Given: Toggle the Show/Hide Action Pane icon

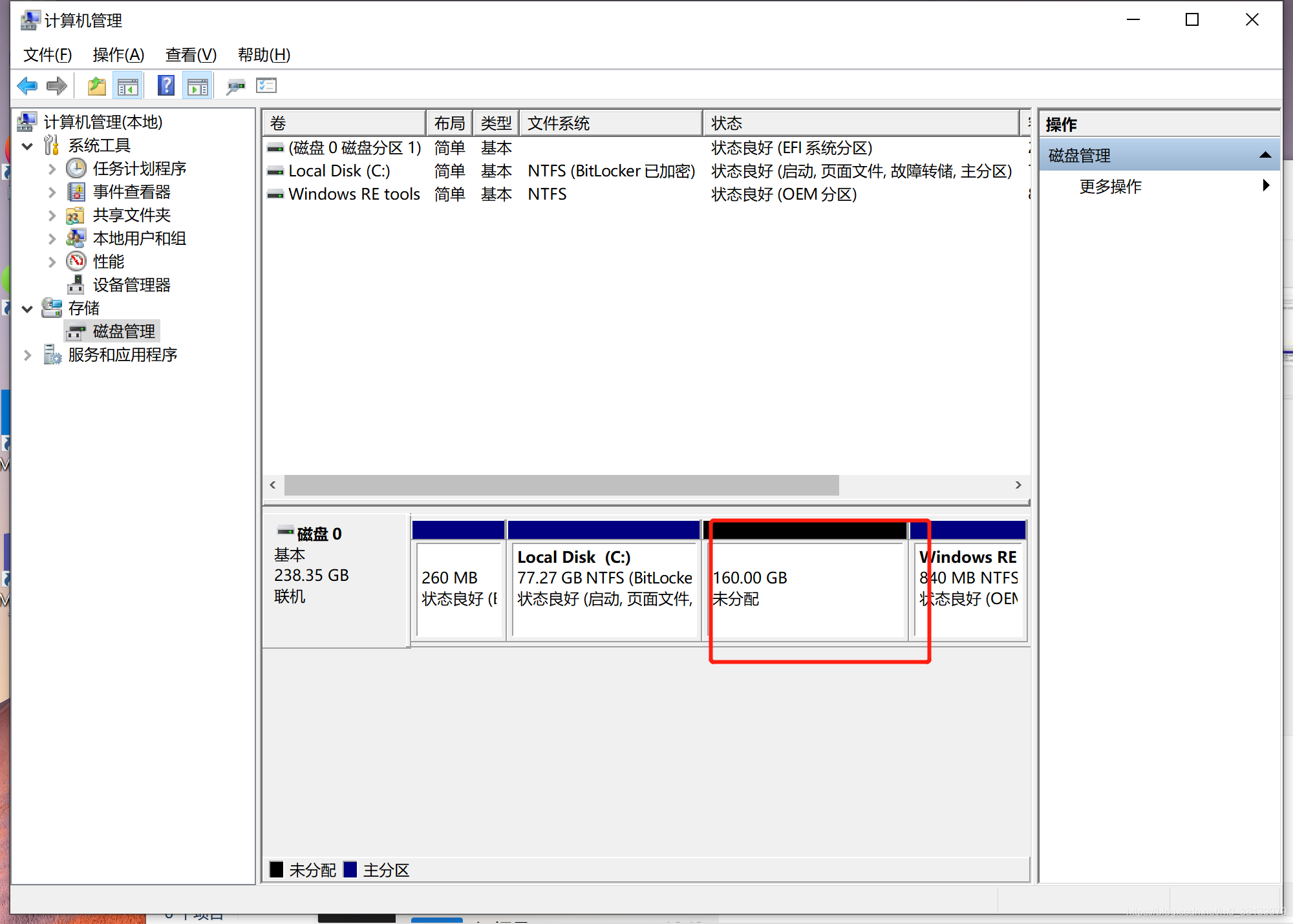Looking at the screenshot, I should coord(198,86).
